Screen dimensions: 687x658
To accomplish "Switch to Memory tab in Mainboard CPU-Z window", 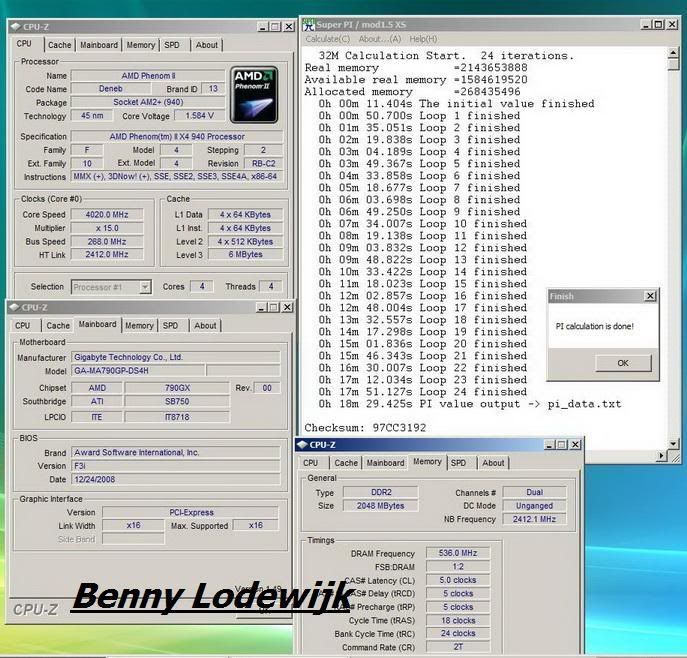I will (139, 325).
